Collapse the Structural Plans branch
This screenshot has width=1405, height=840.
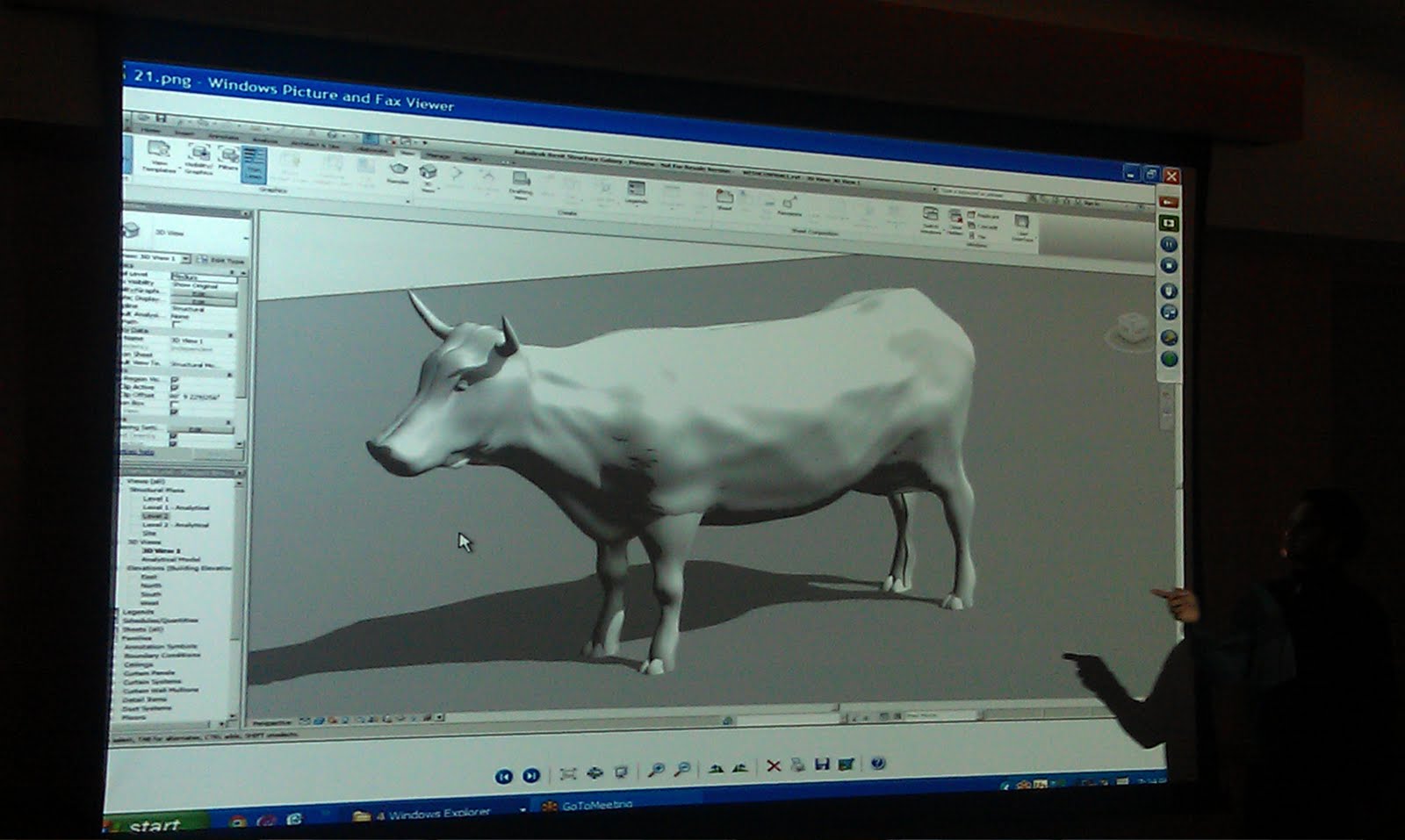pos(127,490)
